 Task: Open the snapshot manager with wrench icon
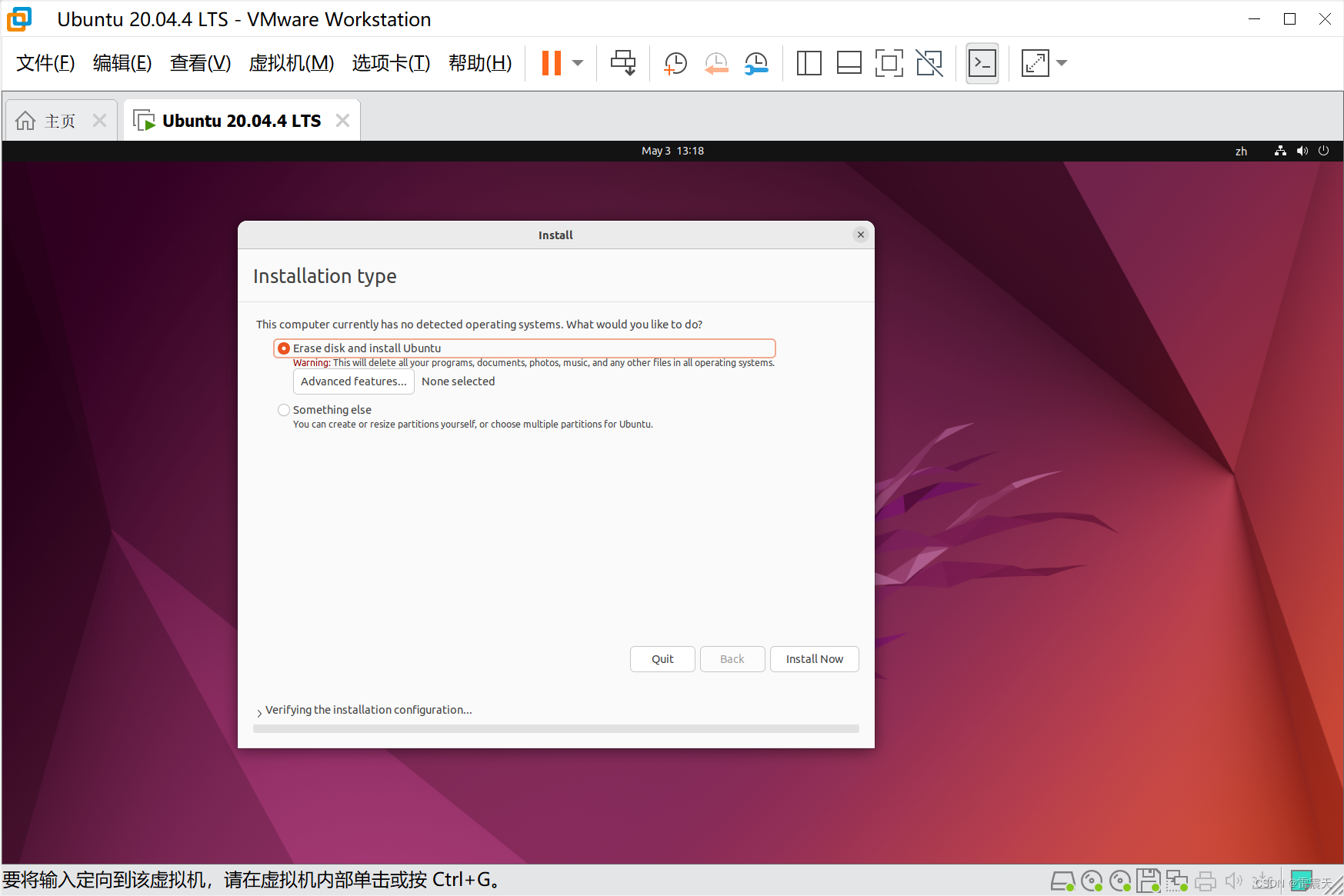click(757, 63)
